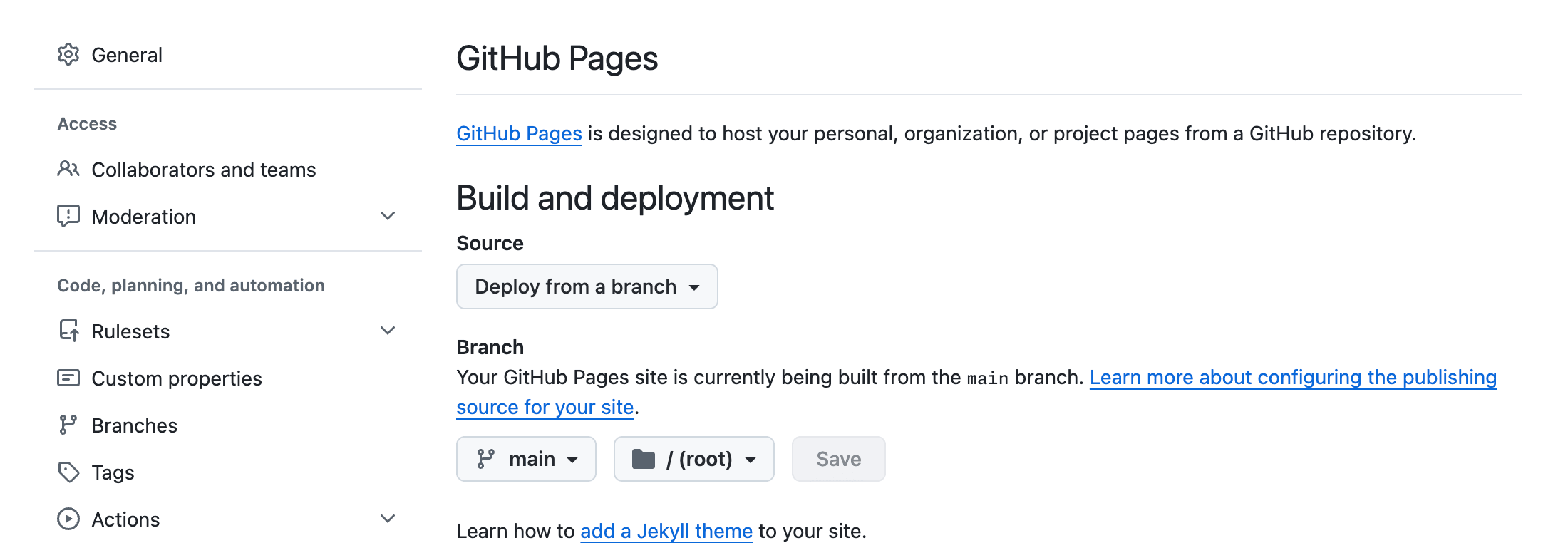The width and height of the screenshot is (1568, 543).
Task: Click the Save button
Action: (x=839, y=459)
